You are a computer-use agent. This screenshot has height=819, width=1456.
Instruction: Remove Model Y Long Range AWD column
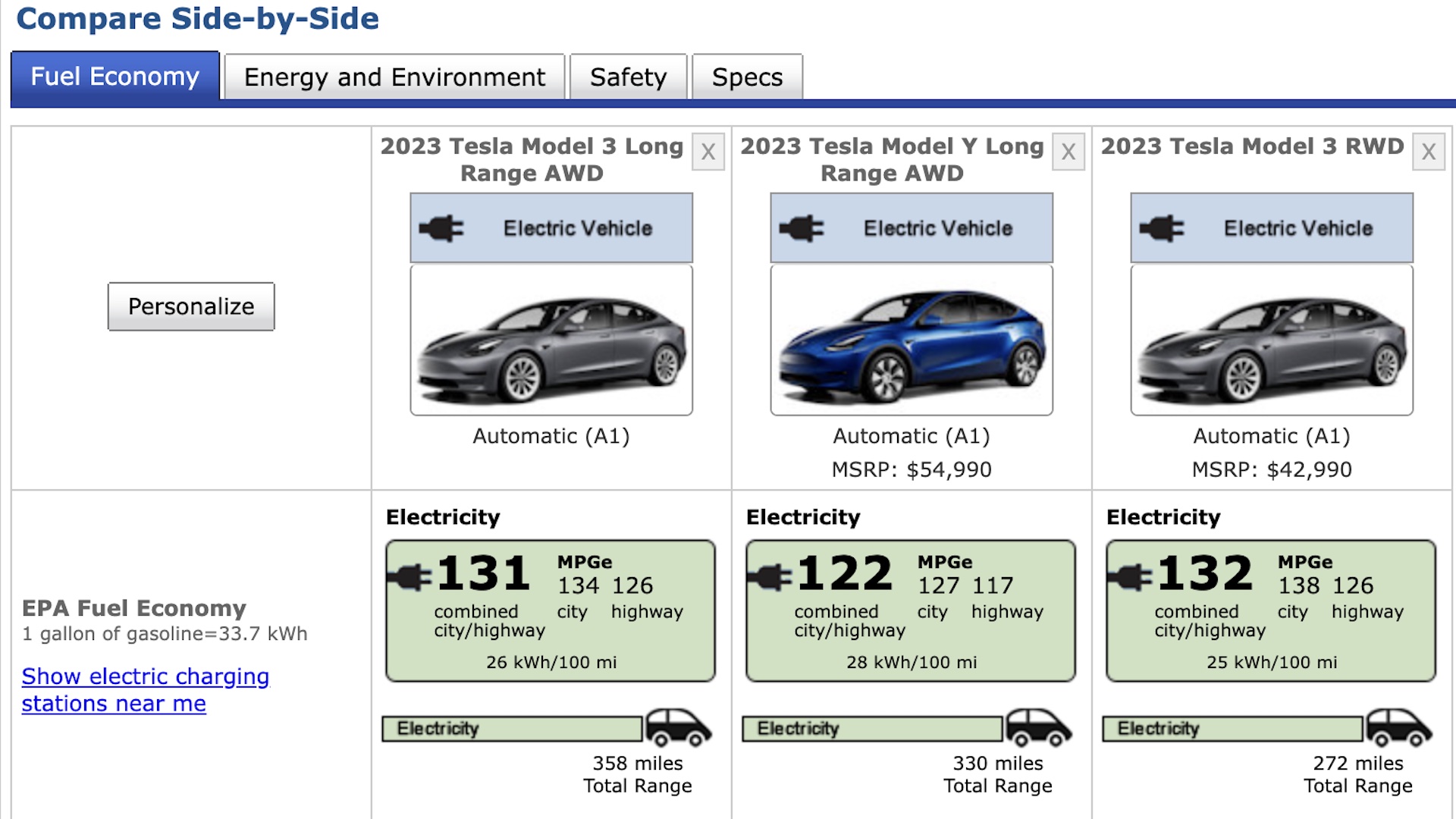(x=1068, y=152)
